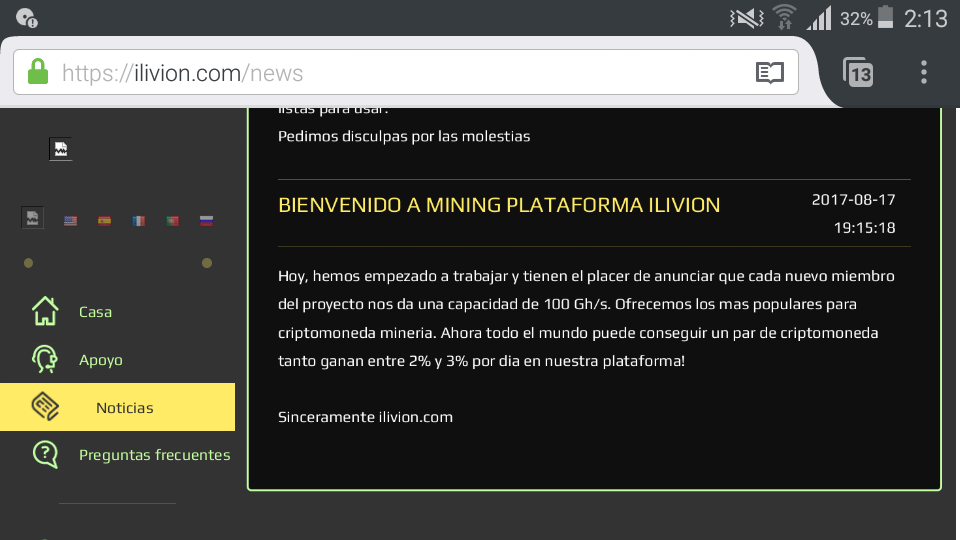Tap the battery status icon

[885, 17]
